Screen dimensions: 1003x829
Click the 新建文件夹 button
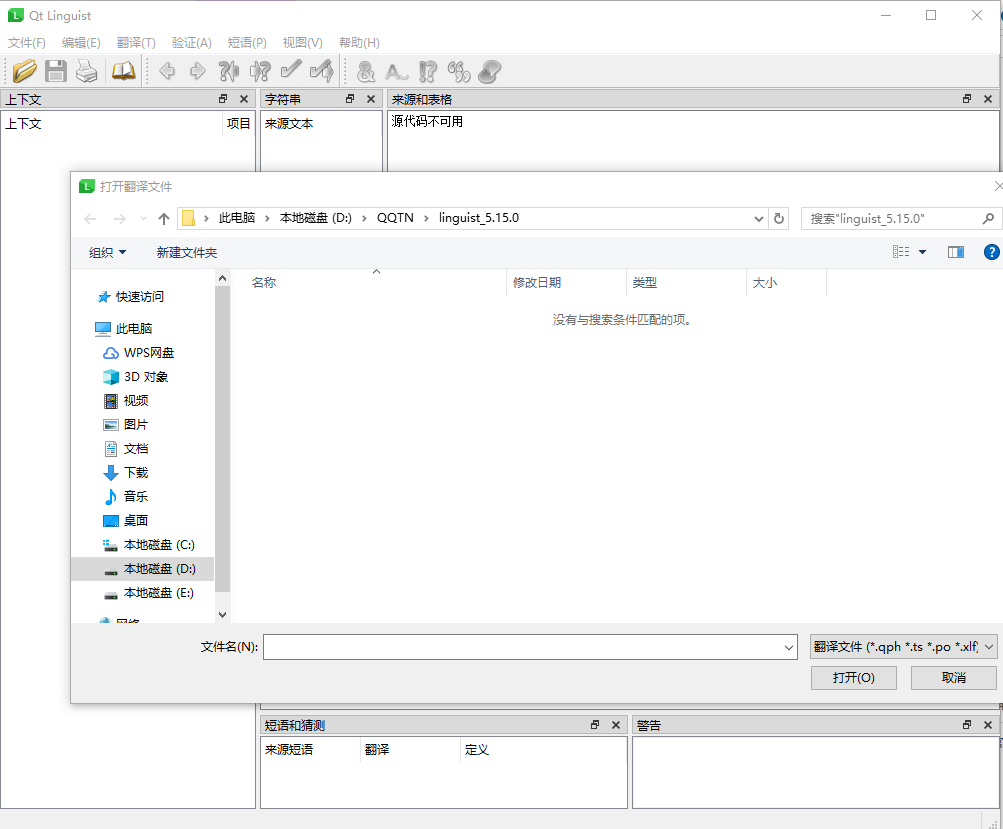click(x=187, y=253)
